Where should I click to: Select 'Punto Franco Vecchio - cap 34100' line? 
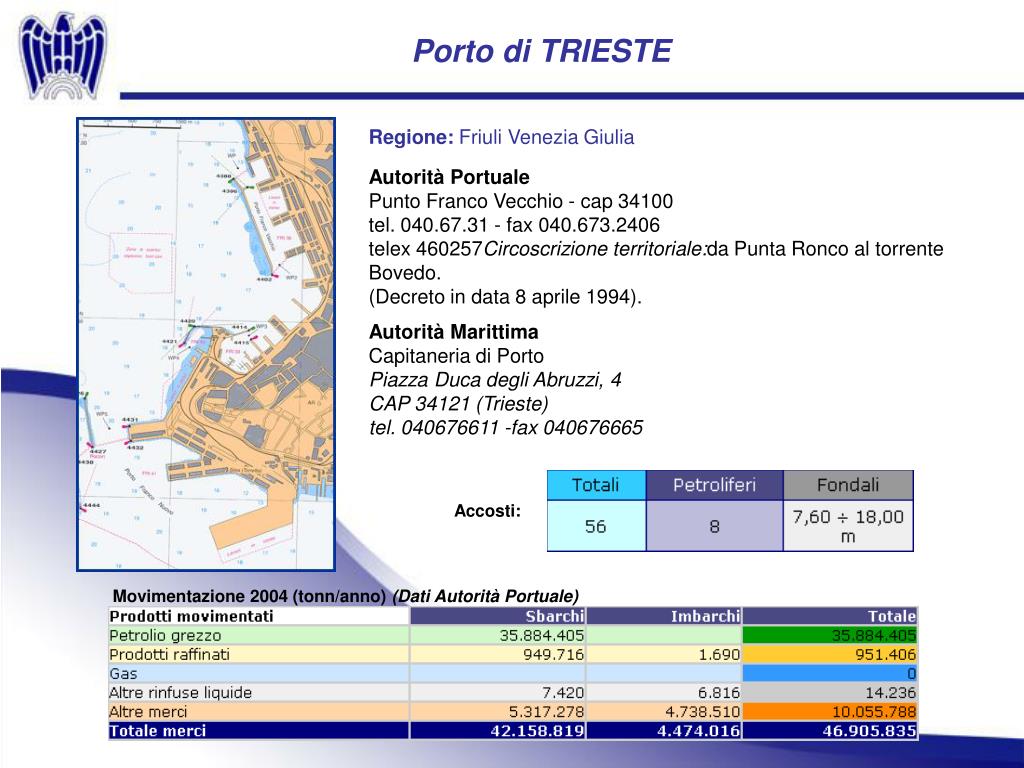click(x=521, y=201)
